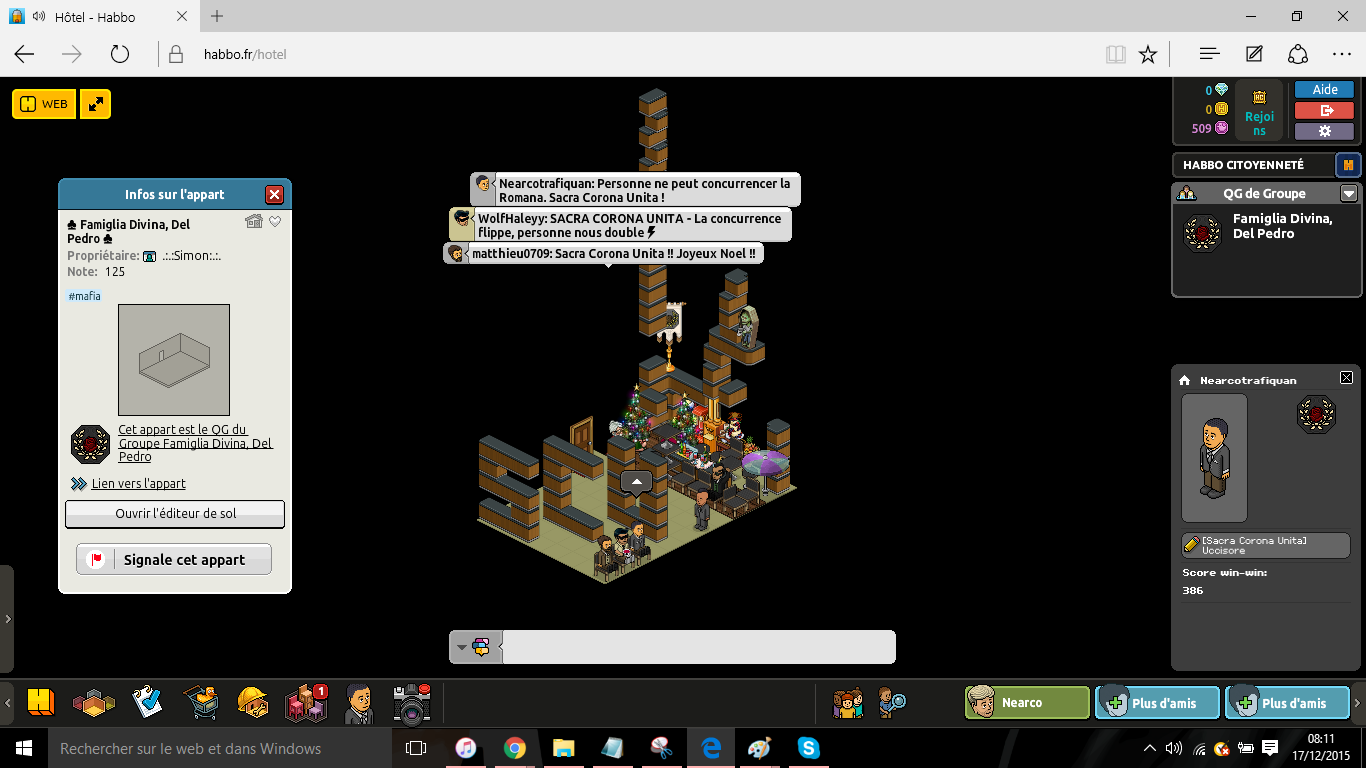This screenshot has height=768, width=1366.
Task: Click the WEB button
Action: pyautogui.click(x=44, y=104)
